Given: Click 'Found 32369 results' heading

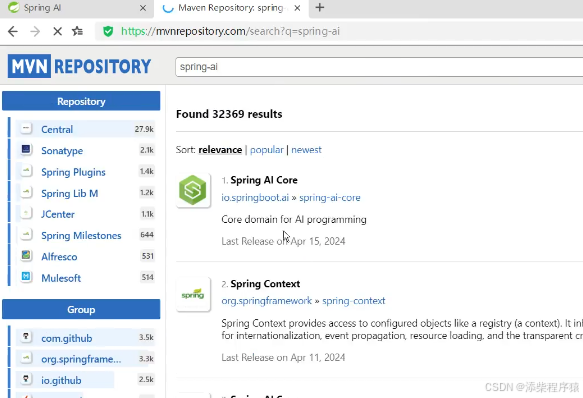Looking at the screenshot, I should (x=229, y=114).
